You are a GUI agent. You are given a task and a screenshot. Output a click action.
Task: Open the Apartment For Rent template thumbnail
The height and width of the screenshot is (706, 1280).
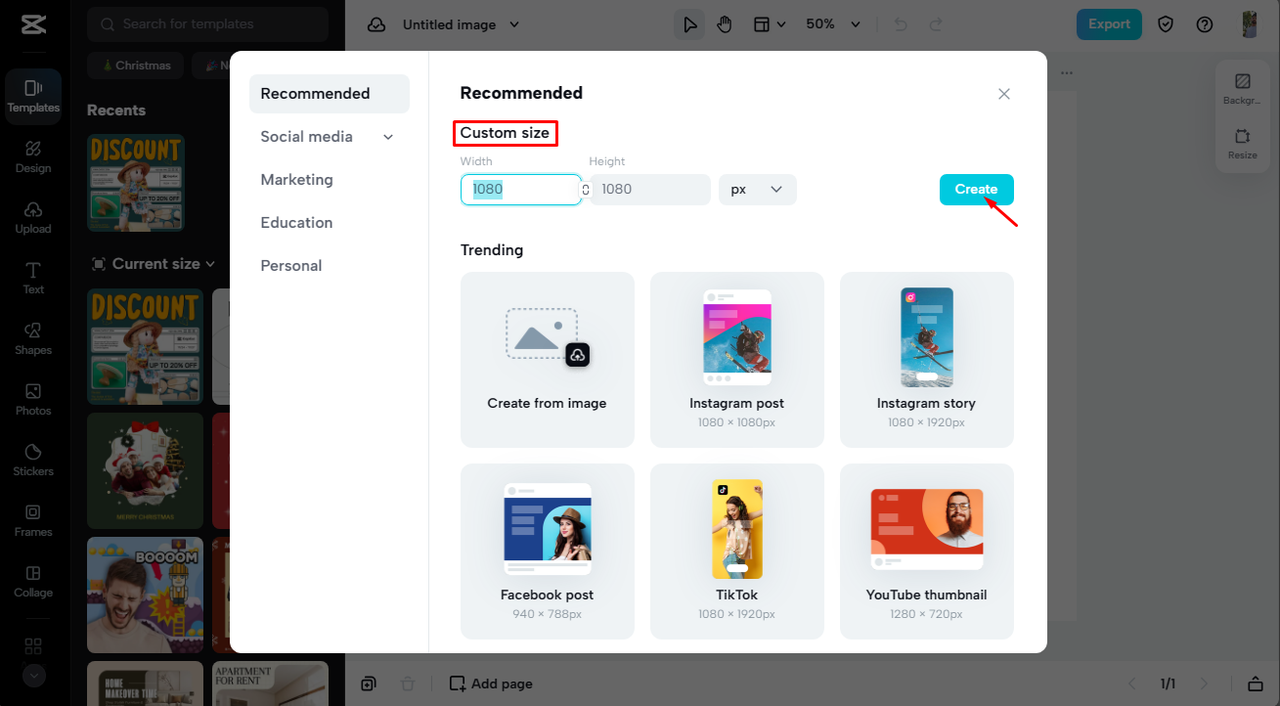point(270,683)
